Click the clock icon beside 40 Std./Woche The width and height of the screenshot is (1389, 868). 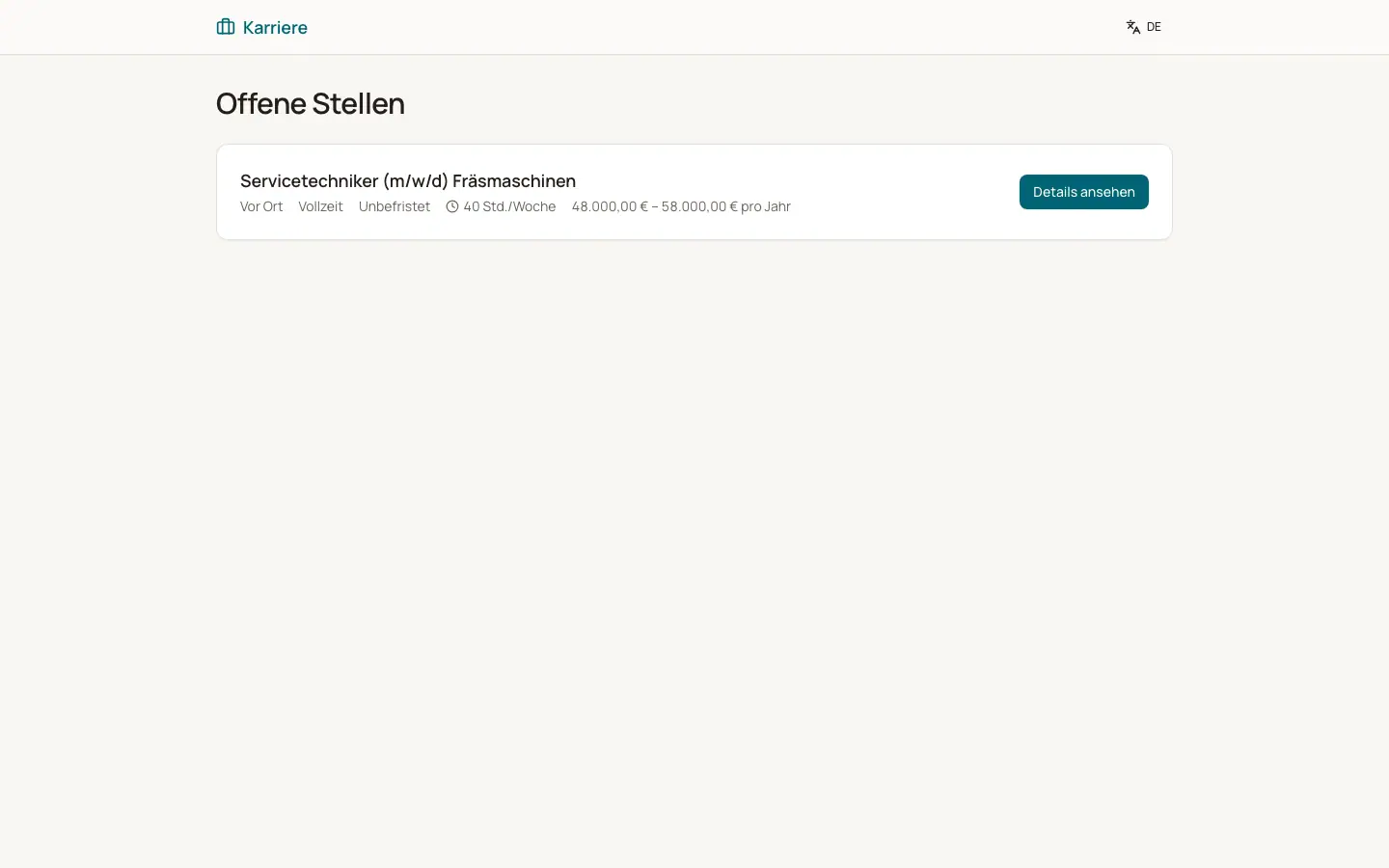pyautogui.click(x=452, y=206)
